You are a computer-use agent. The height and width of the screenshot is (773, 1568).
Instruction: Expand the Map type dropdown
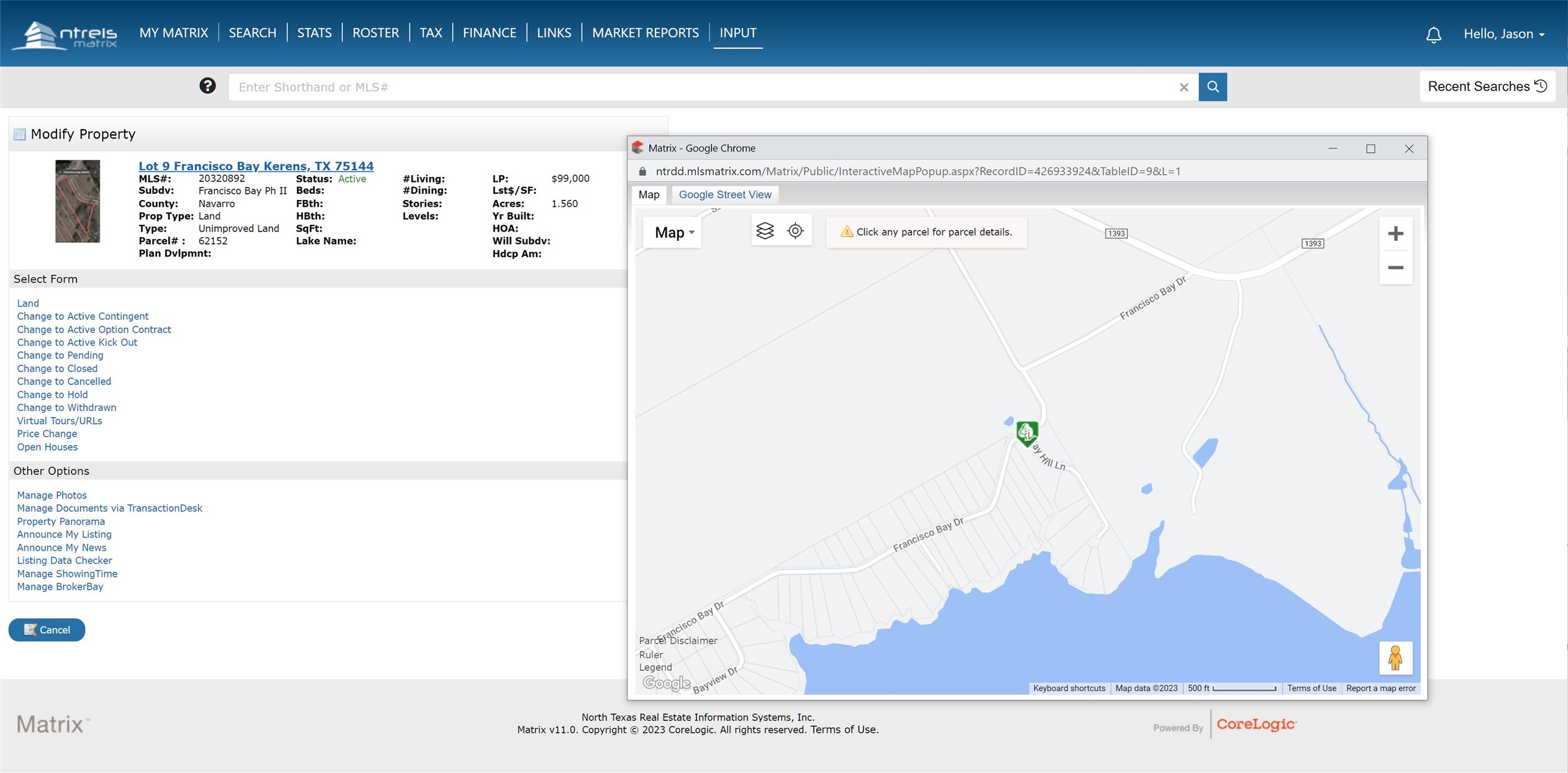coord(673,232)
